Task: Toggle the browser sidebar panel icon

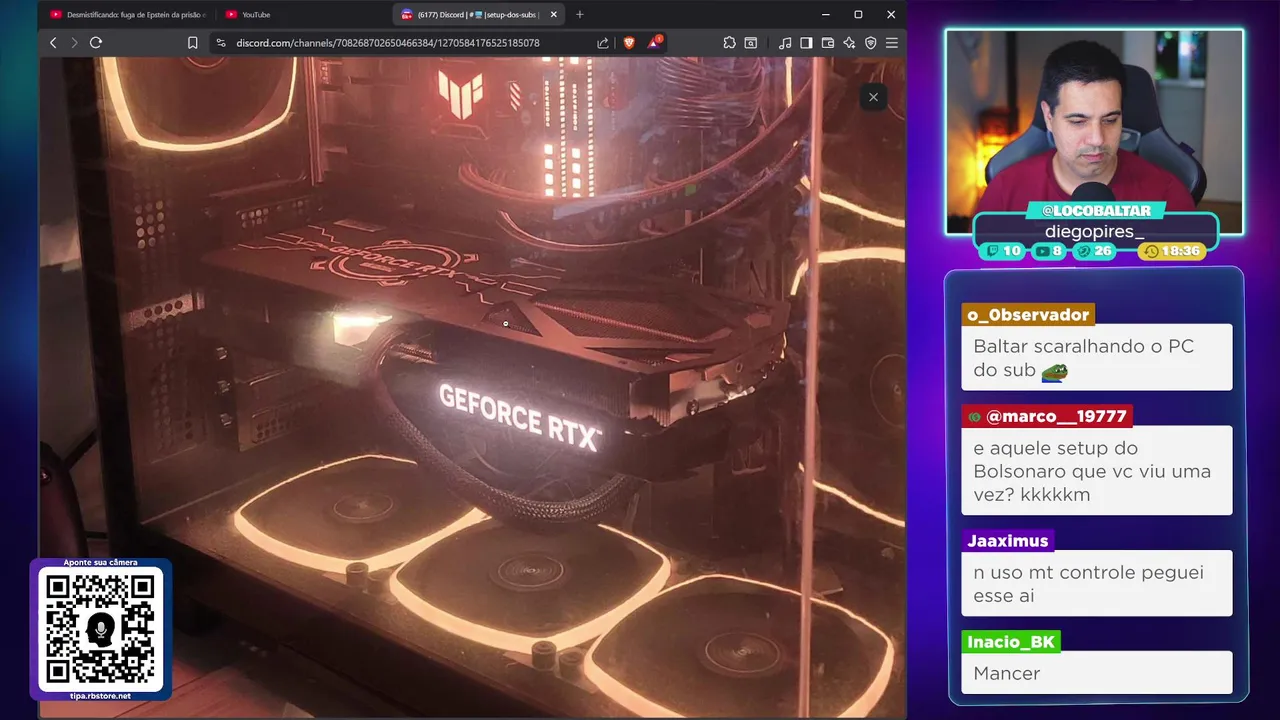Action: click(x=806, y=43)
